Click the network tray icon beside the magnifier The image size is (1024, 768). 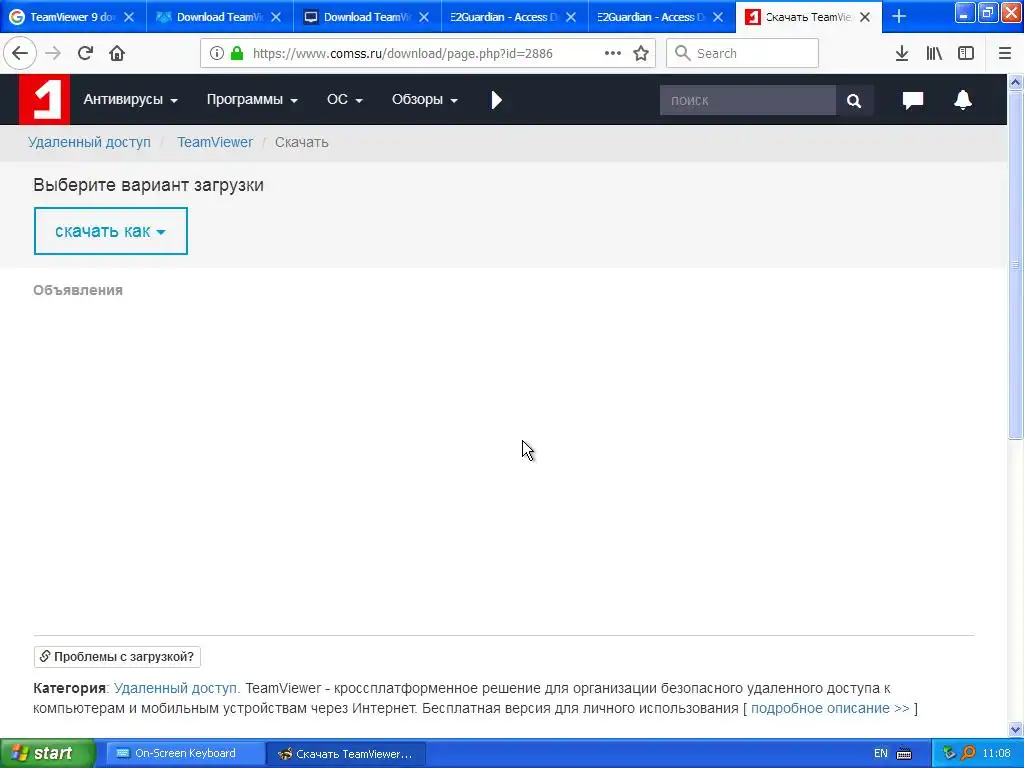coord(949,753)
